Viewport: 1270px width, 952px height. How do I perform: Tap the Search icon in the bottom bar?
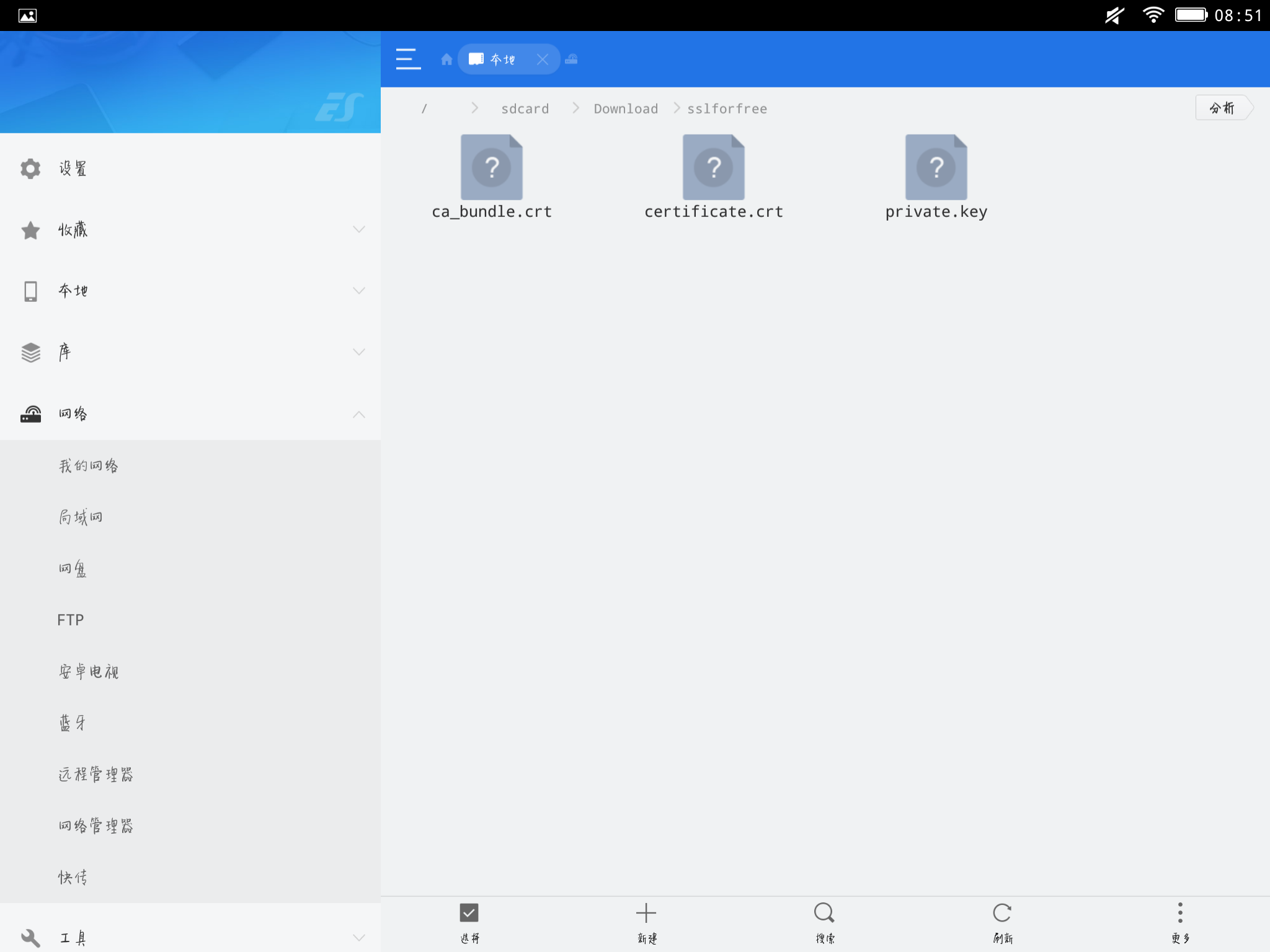point(824,912)
